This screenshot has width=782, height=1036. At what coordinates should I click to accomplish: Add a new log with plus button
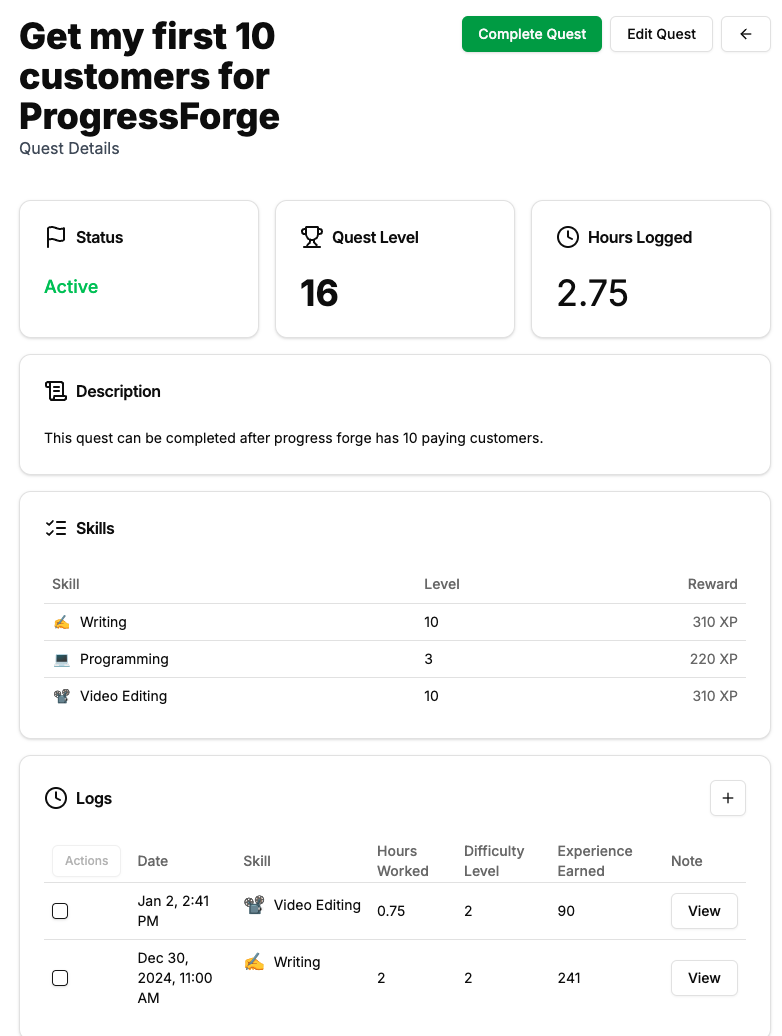tap(728, 798)
